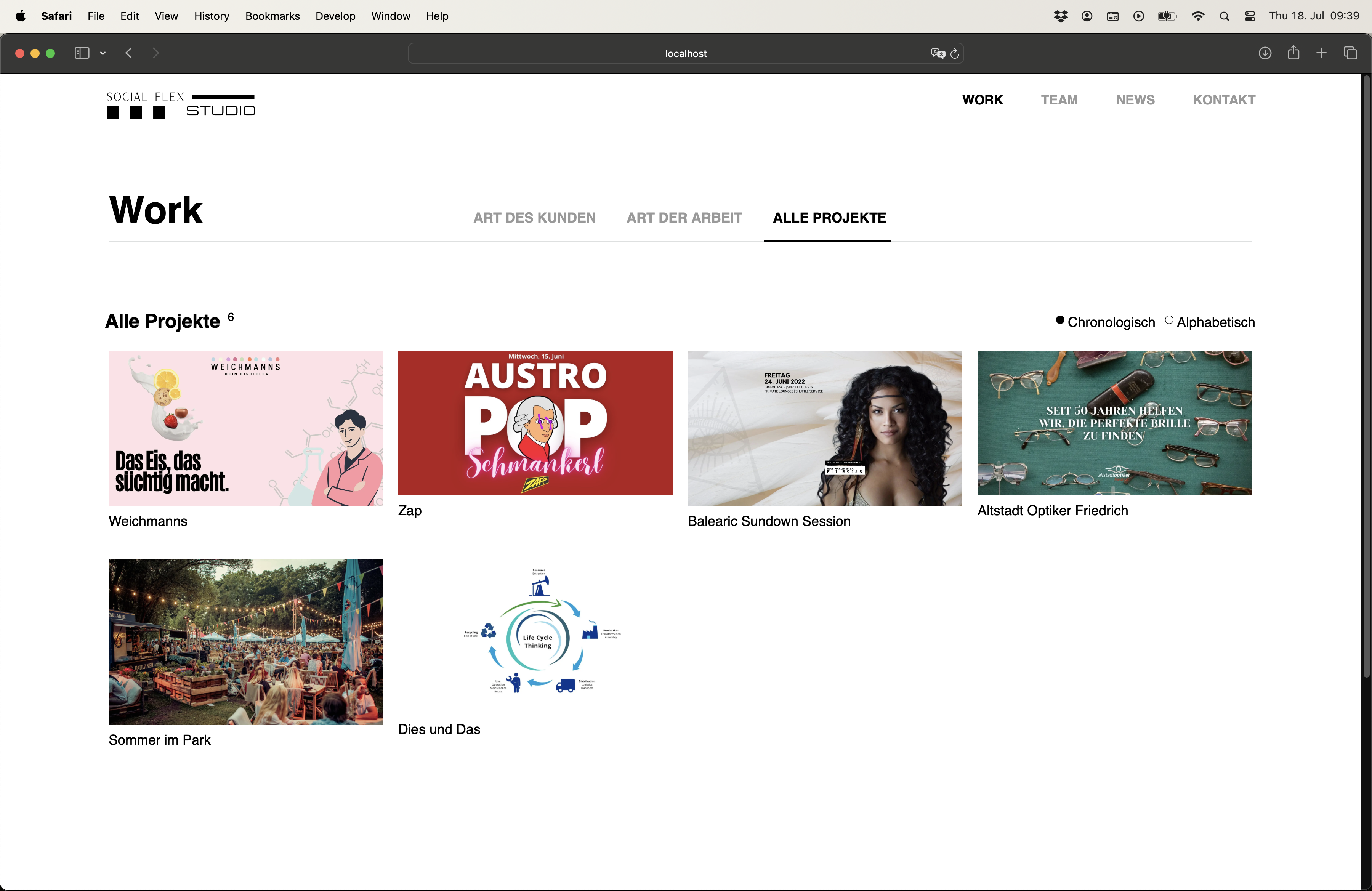Screen dimensions: 1372x891
Task: Open the Altstadt Optiker Friedrich image
Action: (1114, 423)
